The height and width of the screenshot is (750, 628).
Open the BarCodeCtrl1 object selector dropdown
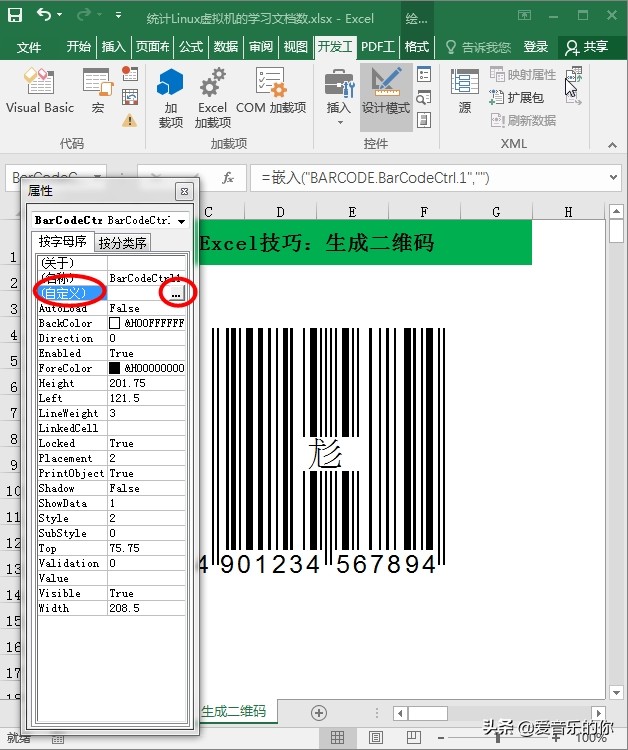pyautogui.click(x=181, y=221)
